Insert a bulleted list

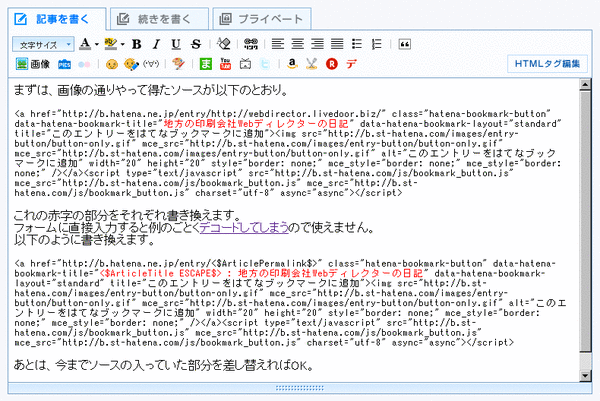pos(357,44)
